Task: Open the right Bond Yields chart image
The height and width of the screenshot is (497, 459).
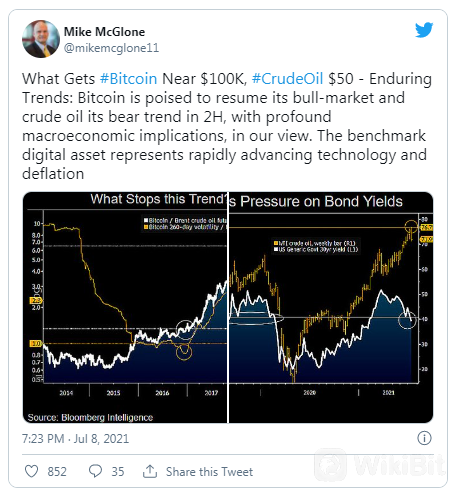Action: point(331,307)
